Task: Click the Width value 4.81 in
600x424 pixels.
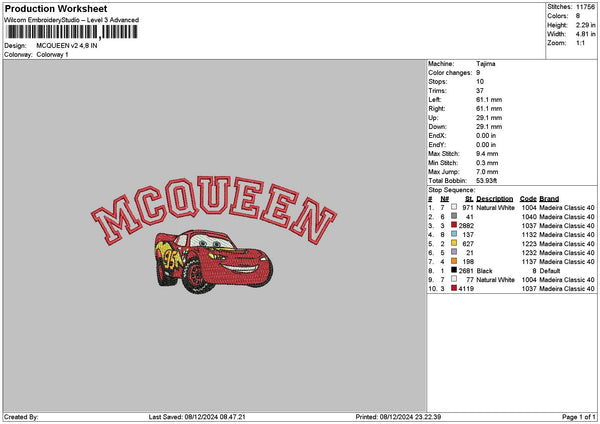Action: pyautogui.click(x=585, y=34)
